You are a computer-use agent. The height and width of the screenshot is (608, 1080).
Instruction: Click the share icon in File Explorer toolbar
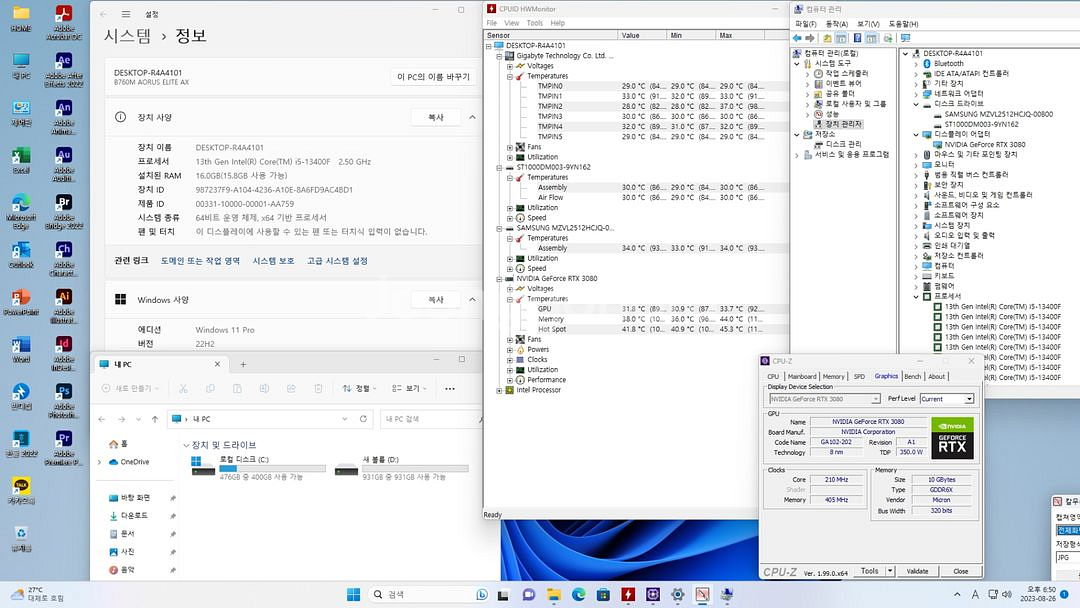click(x=291, y=388)
